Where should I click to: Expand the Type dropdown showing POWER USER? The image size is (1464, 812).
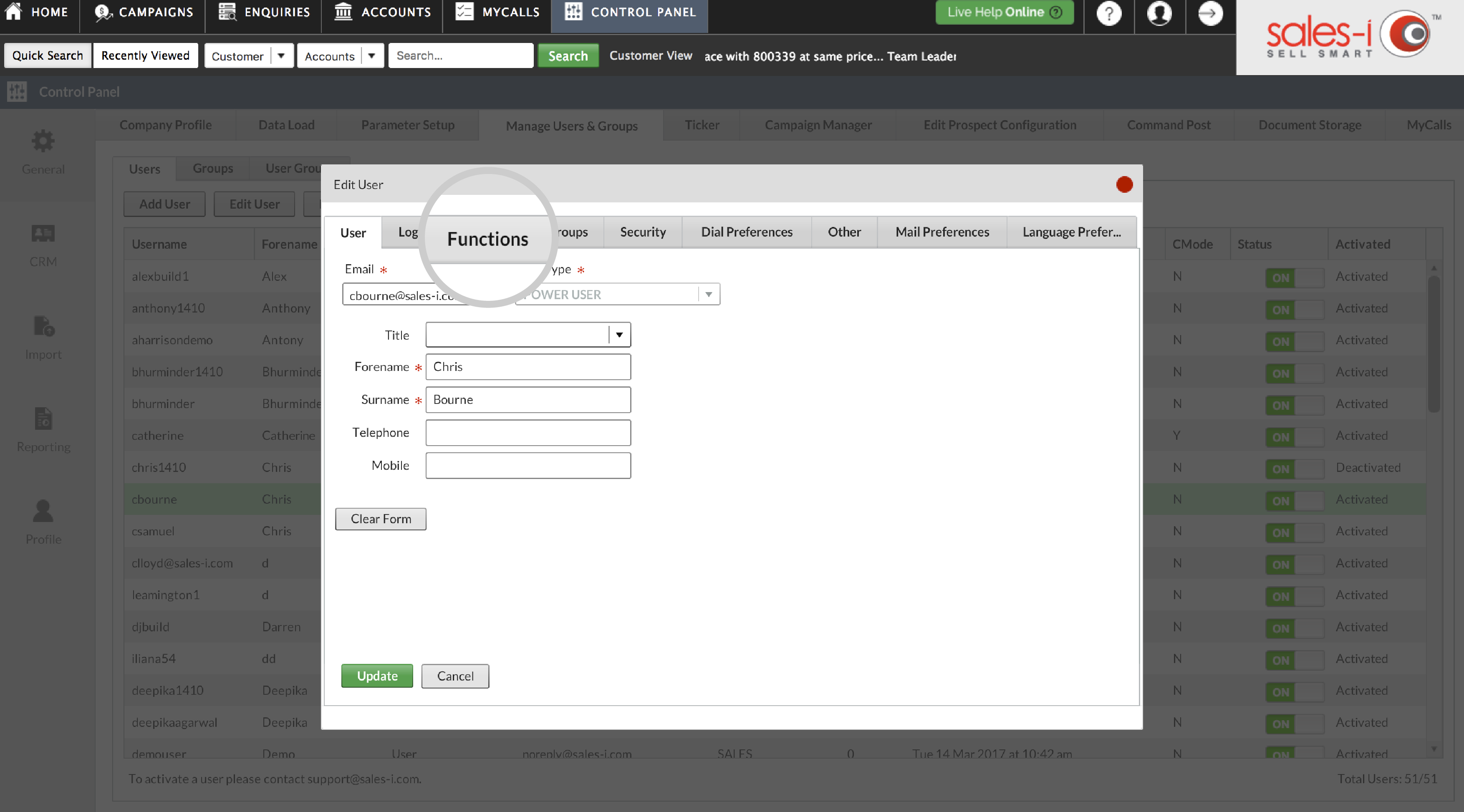tap(709, 294)
